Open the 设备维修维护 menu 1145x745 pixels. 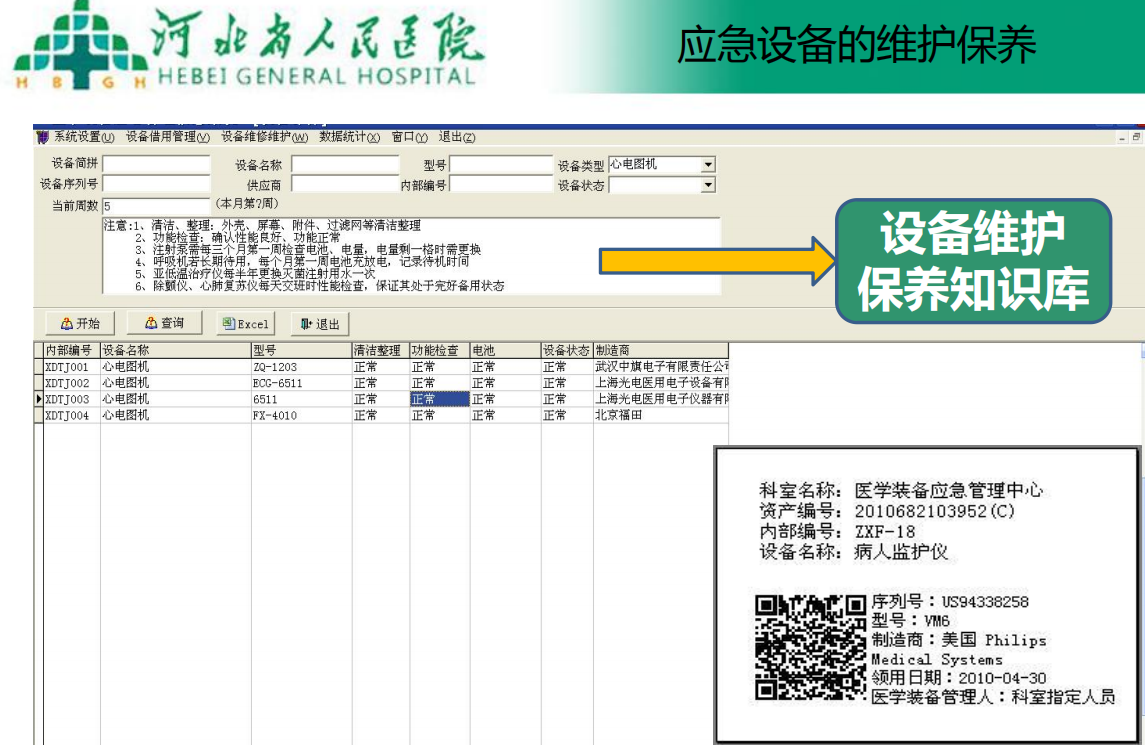coord(264,137)
